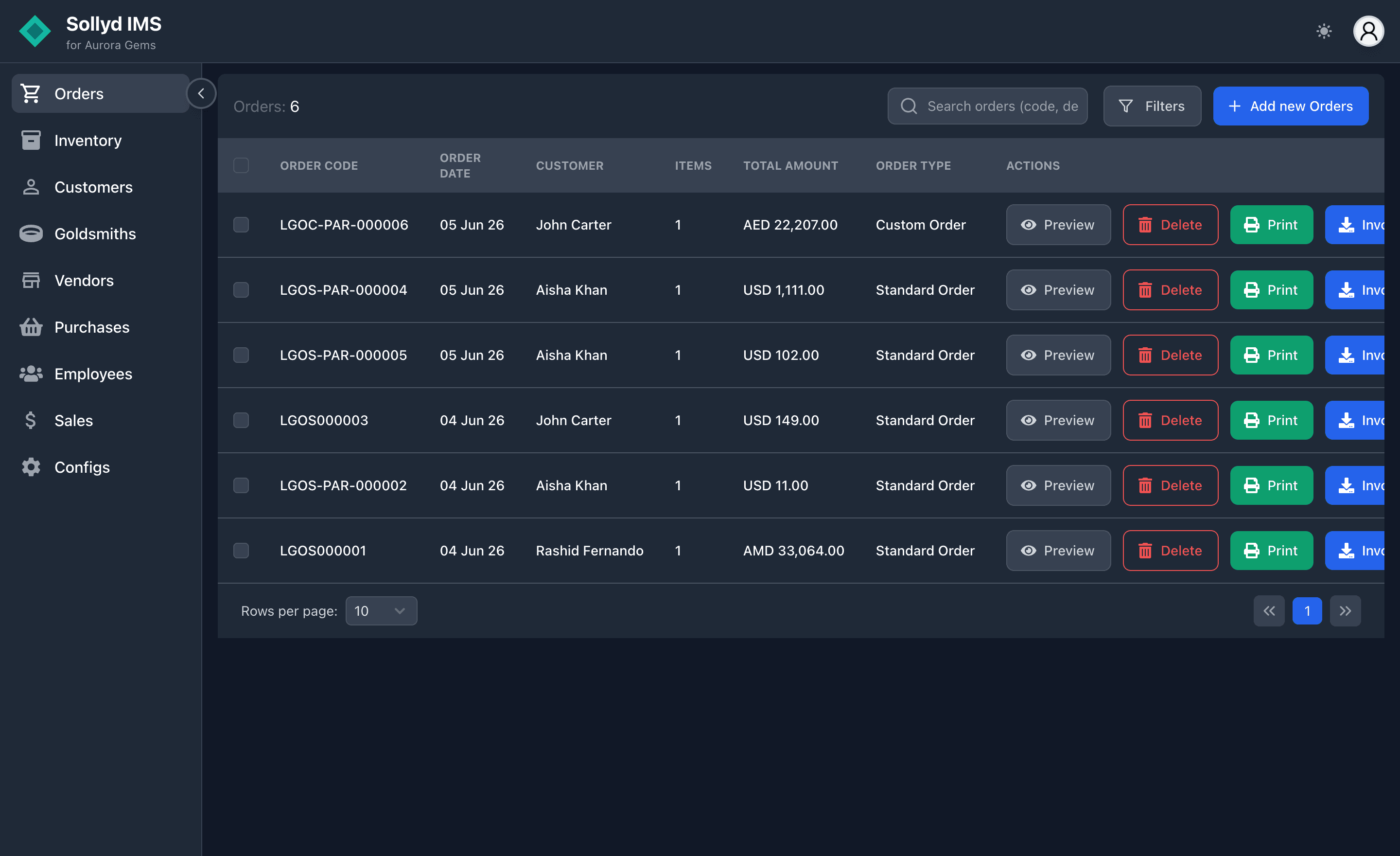This screenshot has width=1400, height=856.
Task: Open Customers in the sidebar
Action: pos(101,187)
